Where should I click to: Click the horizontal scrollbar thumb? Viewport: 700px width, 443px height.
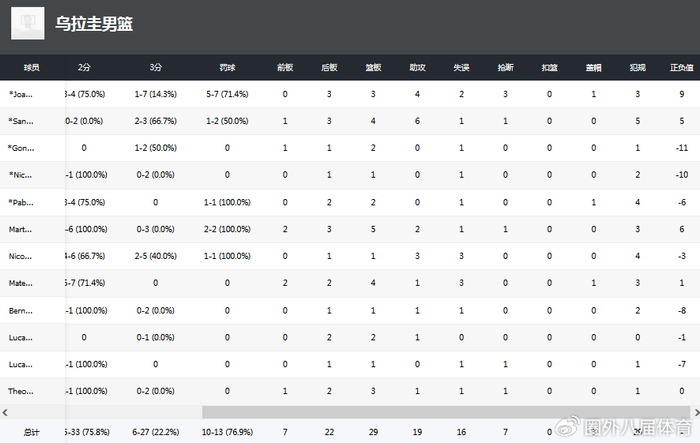tap(446, 413)
